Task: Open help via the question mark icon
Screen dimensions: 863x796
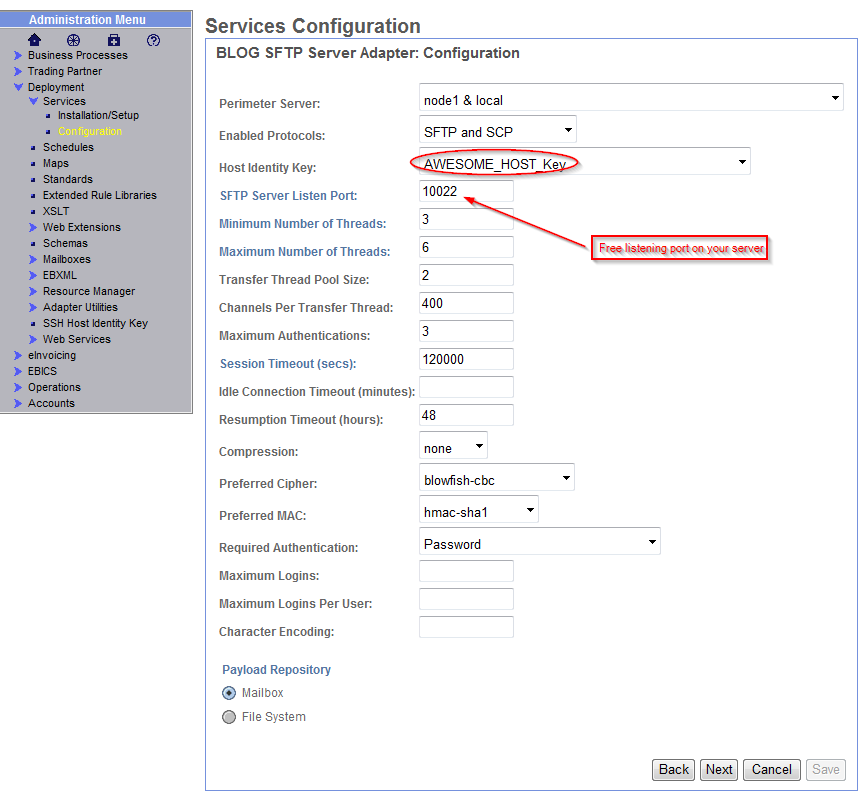Action: tap(152, 40)
